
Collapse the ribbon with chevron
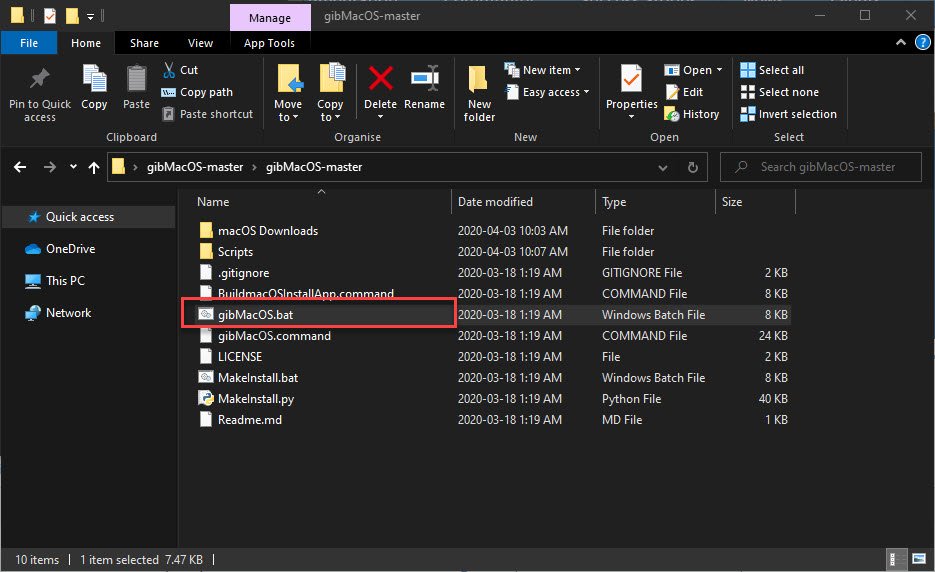click(x=900, y=42)
